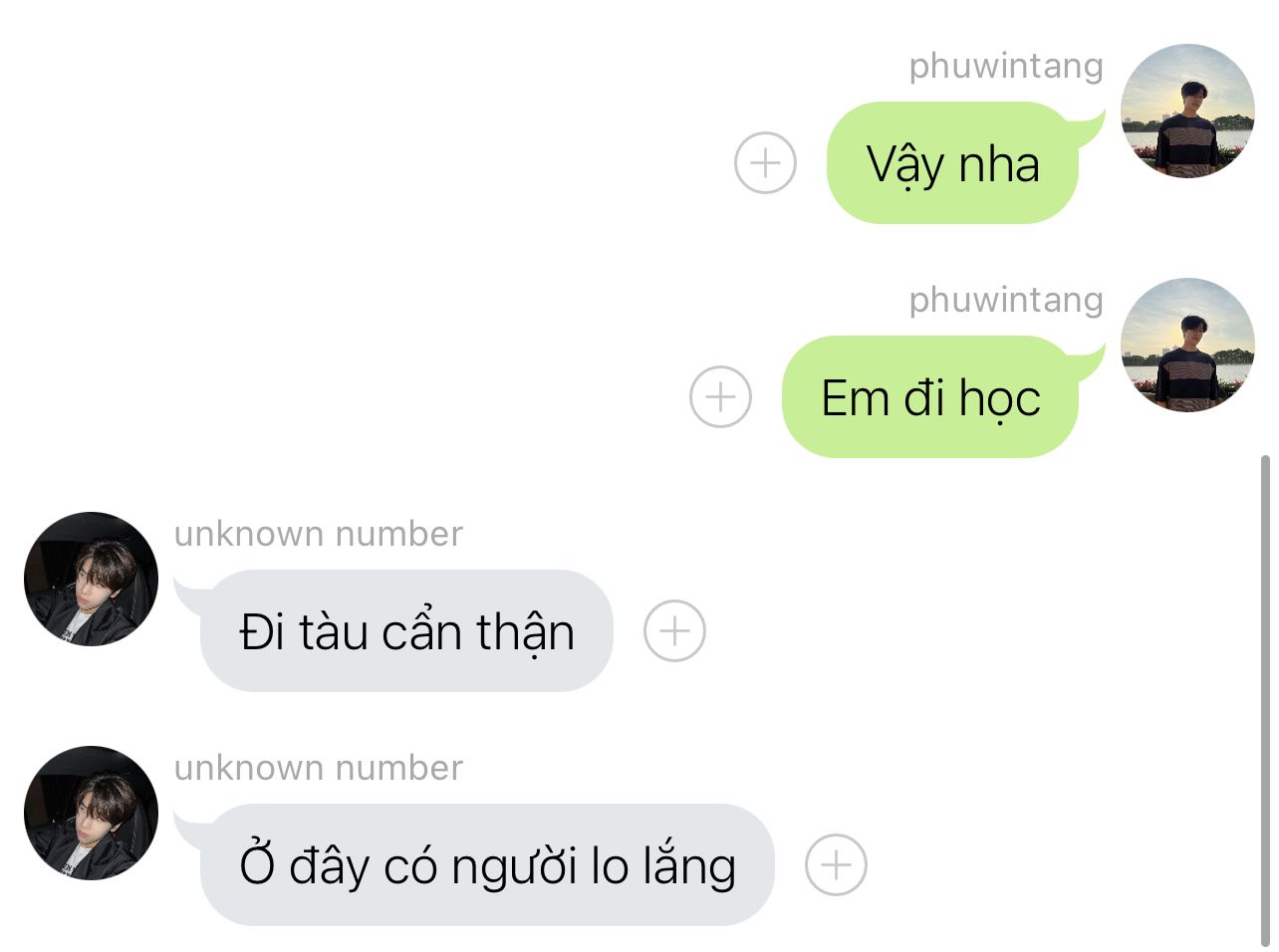Tap plus icon next to 'Đi tàu cẩn thận'
Image resolution: width=1279 pixels, height=952 pixels.
[x=674, y=630]
